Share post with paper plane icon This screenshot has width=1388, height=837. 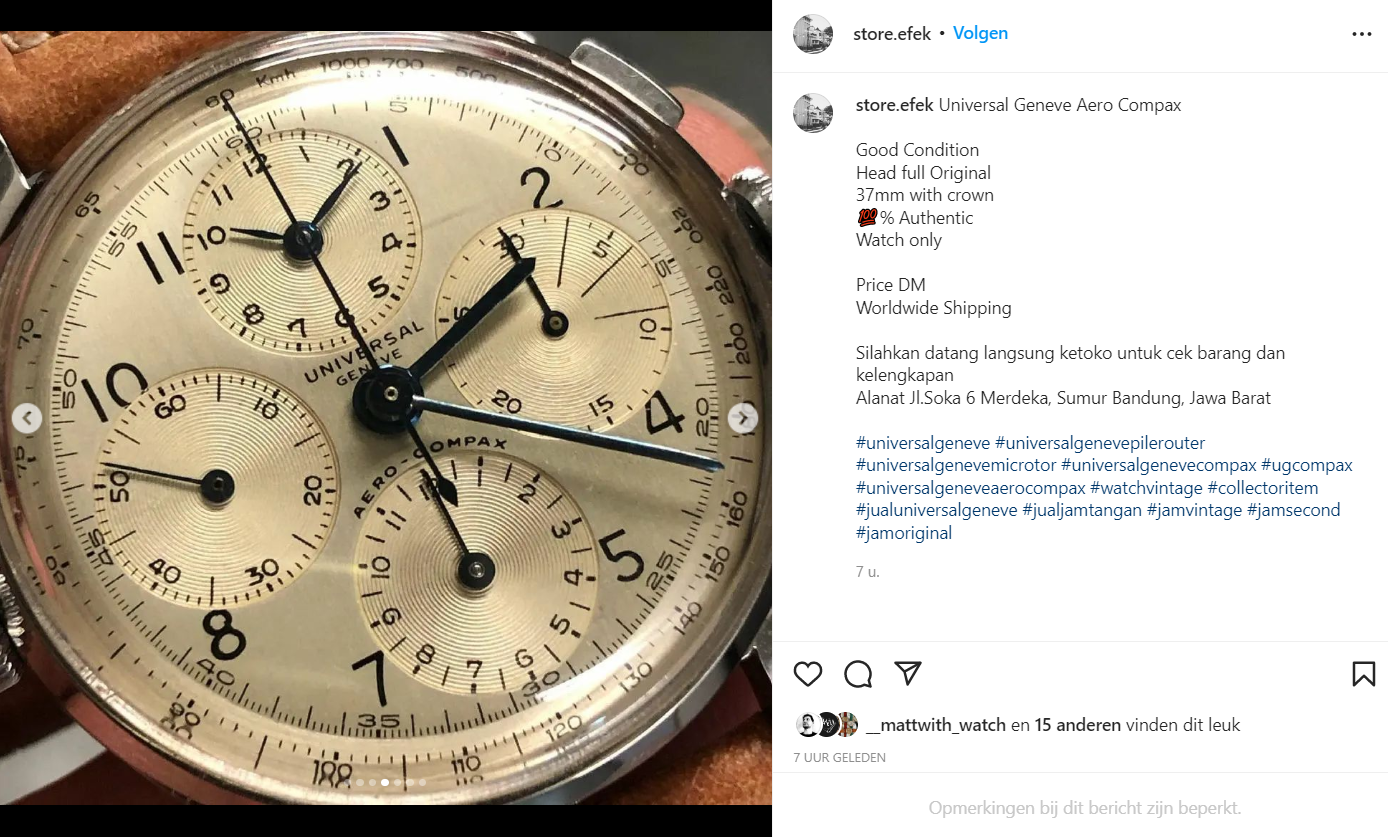[908, 673]
